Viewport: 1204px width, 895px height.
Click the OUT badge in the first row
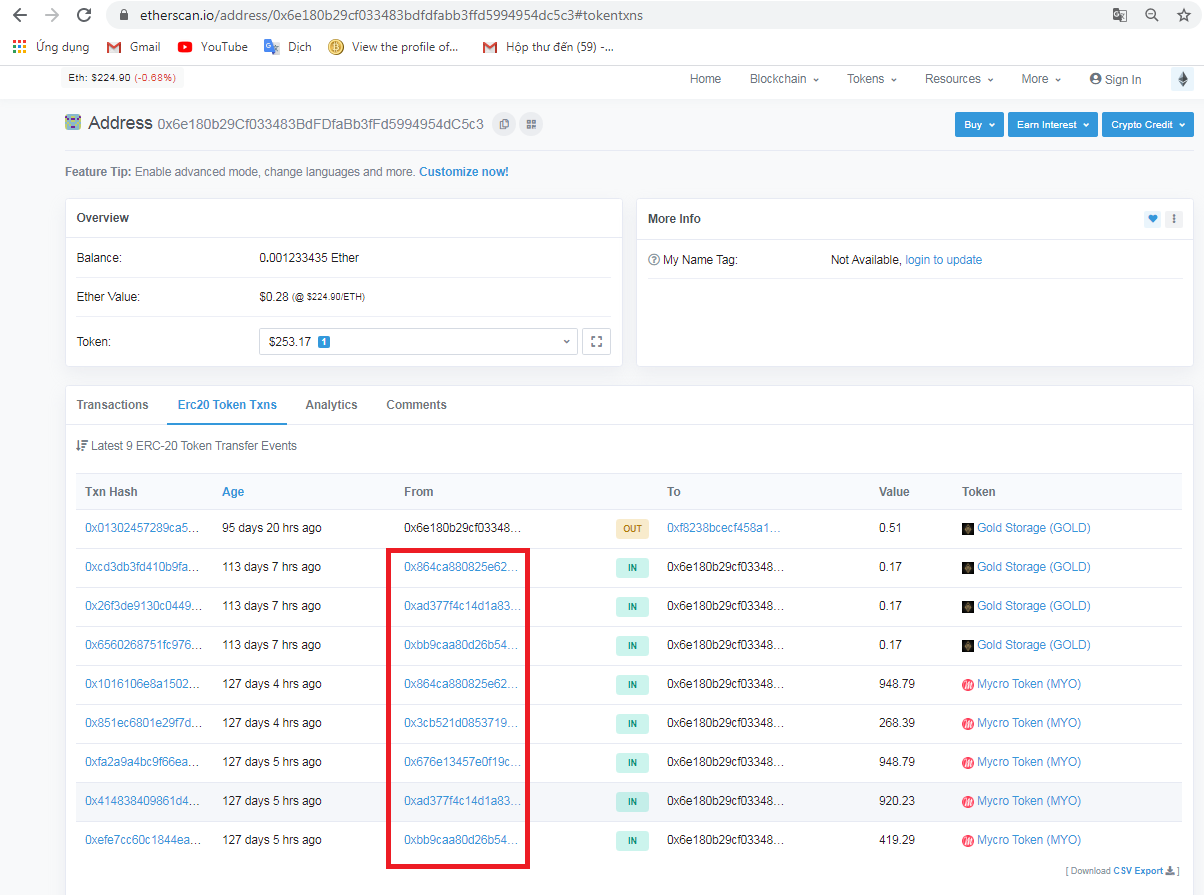(632, 529)
